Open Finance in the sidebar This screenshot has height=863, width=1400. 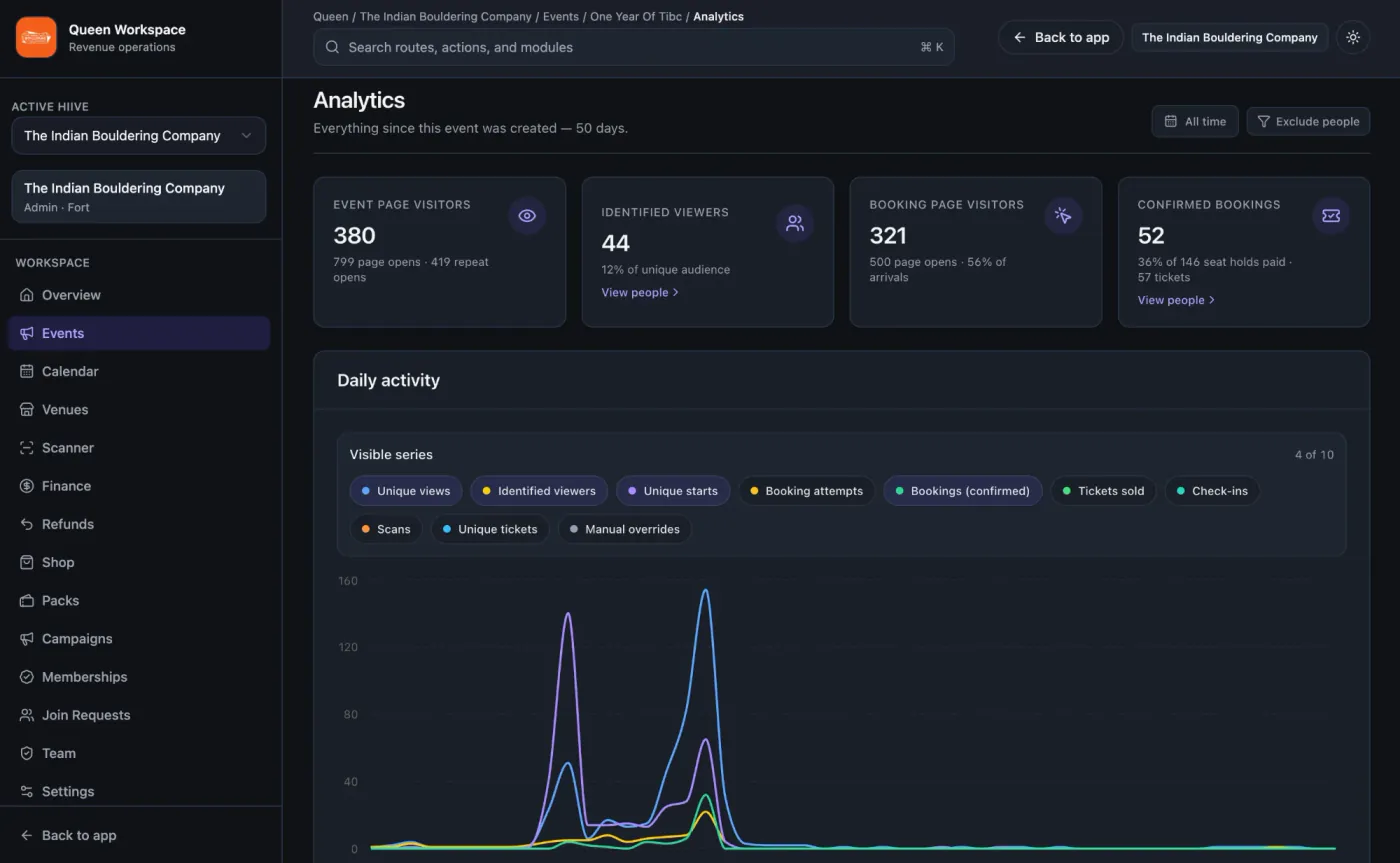pos(139,486)
